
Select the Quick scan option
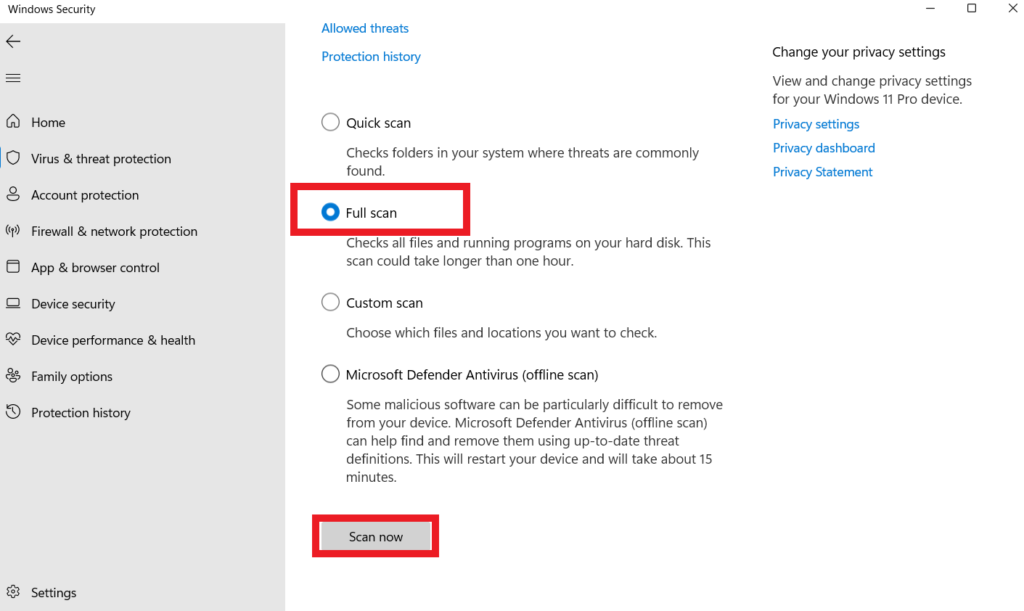(330, 122)
